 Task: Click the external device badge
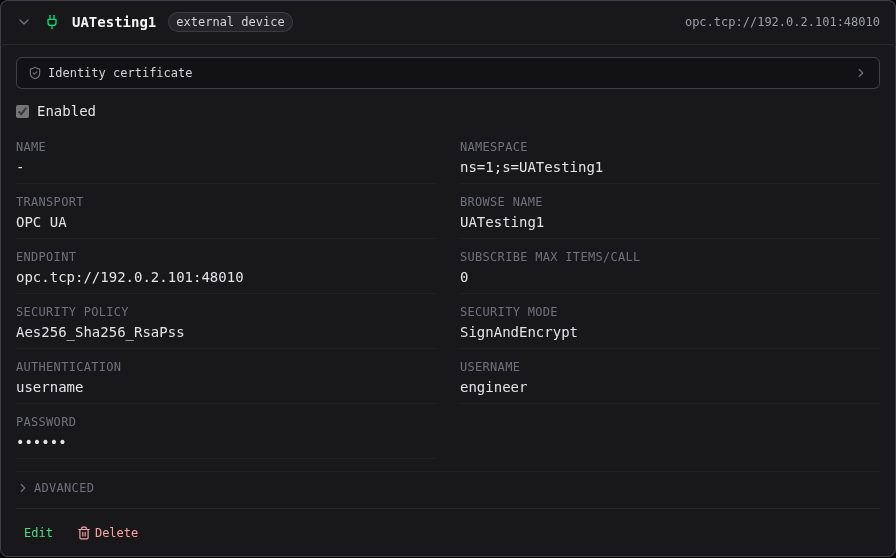point(230,22)
